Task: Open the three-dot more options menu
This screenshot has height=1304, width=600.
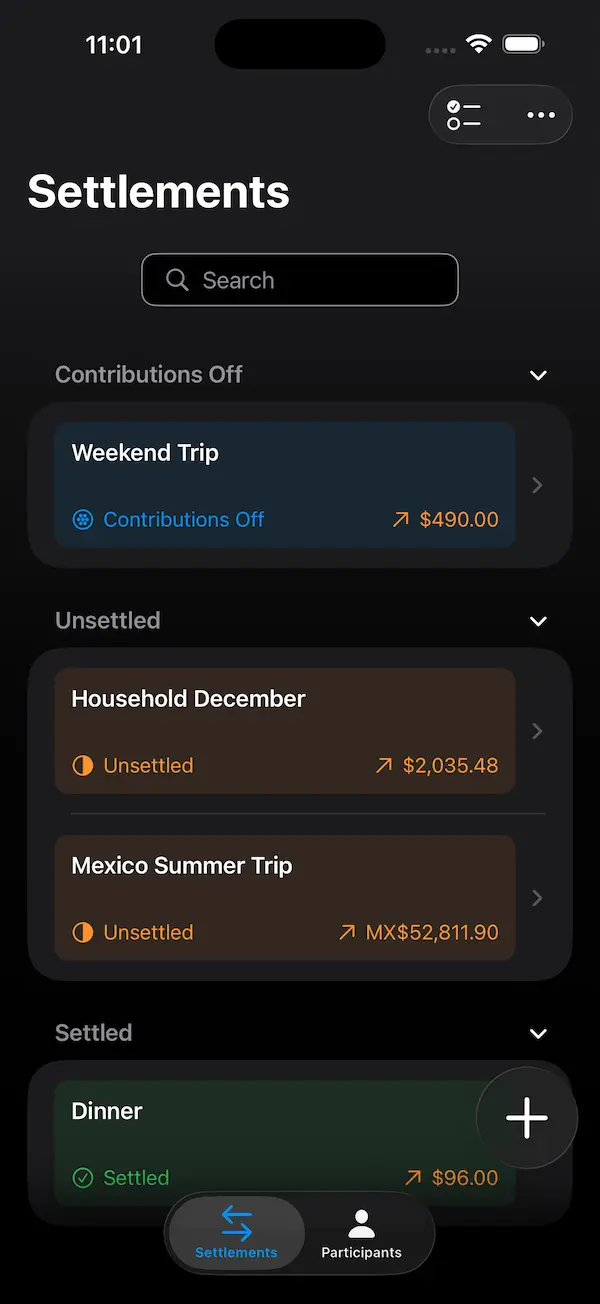Action: point(541,115)
